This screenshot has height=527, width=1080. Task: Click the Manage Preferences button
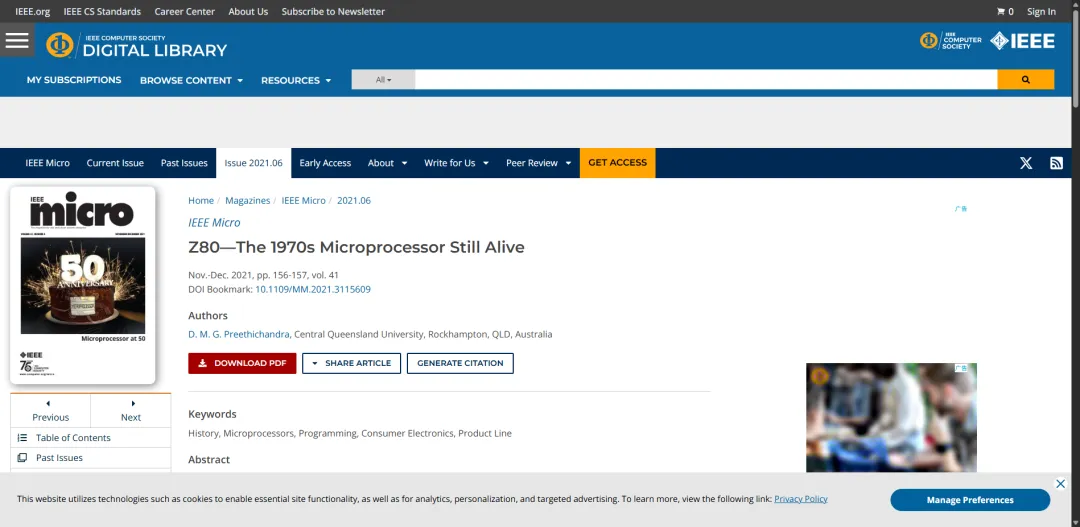click(x=970, y=500)
